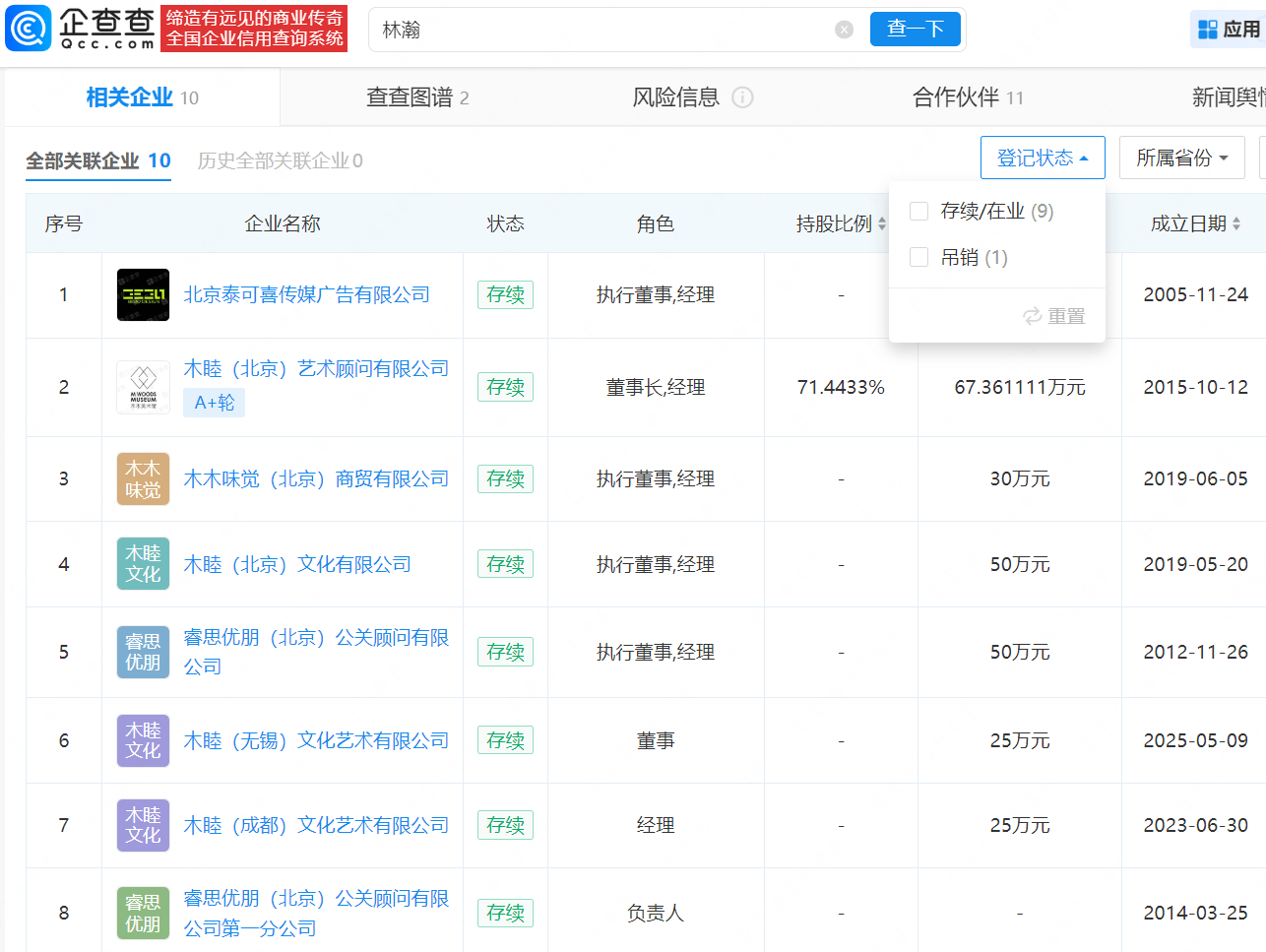Open 北京泰可喜传媒广告有限公司 company link
Image resolution: width=1266 pixels, height=952 pixels.
coord(307,294)
